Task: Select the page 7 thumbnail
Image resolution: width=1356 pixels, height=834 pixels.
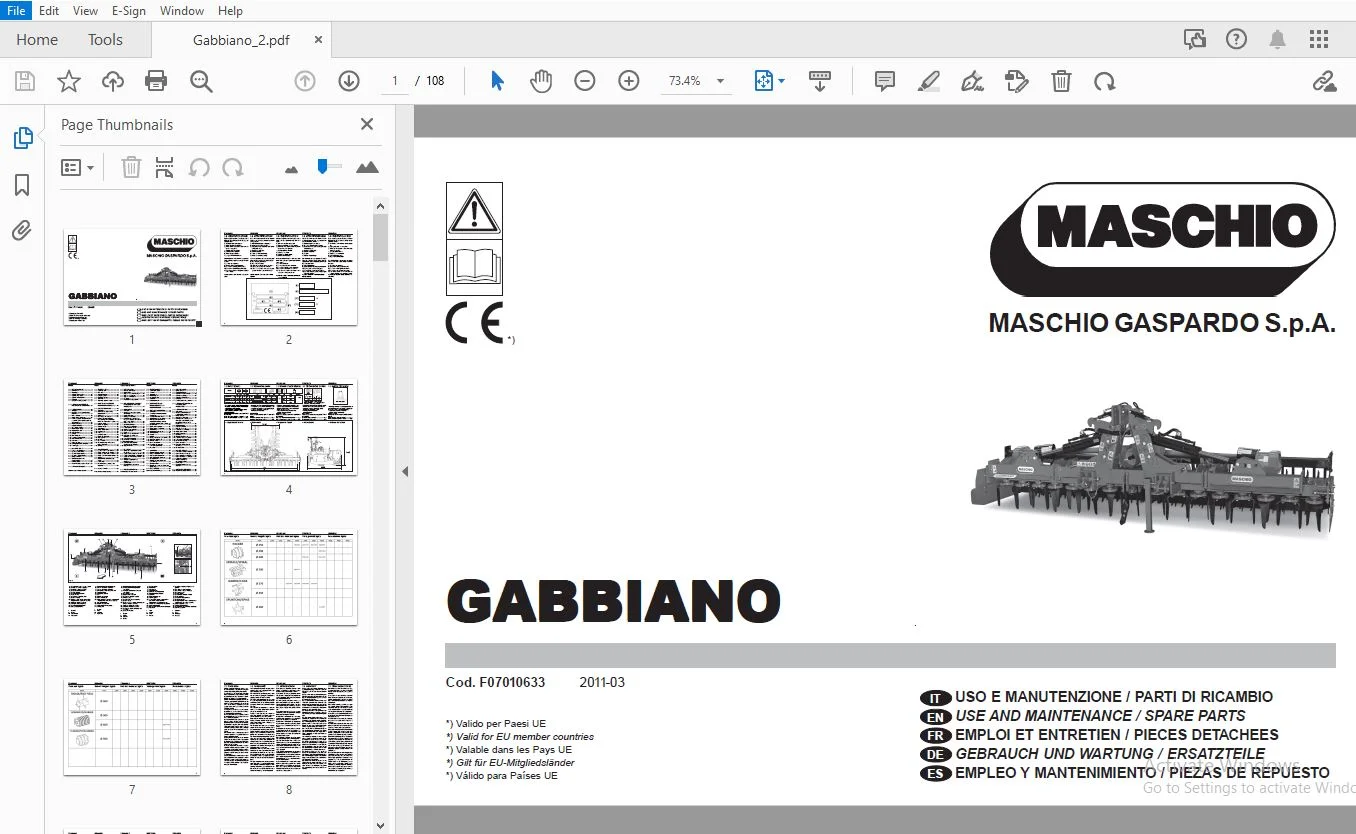Action: coord(132,727)
